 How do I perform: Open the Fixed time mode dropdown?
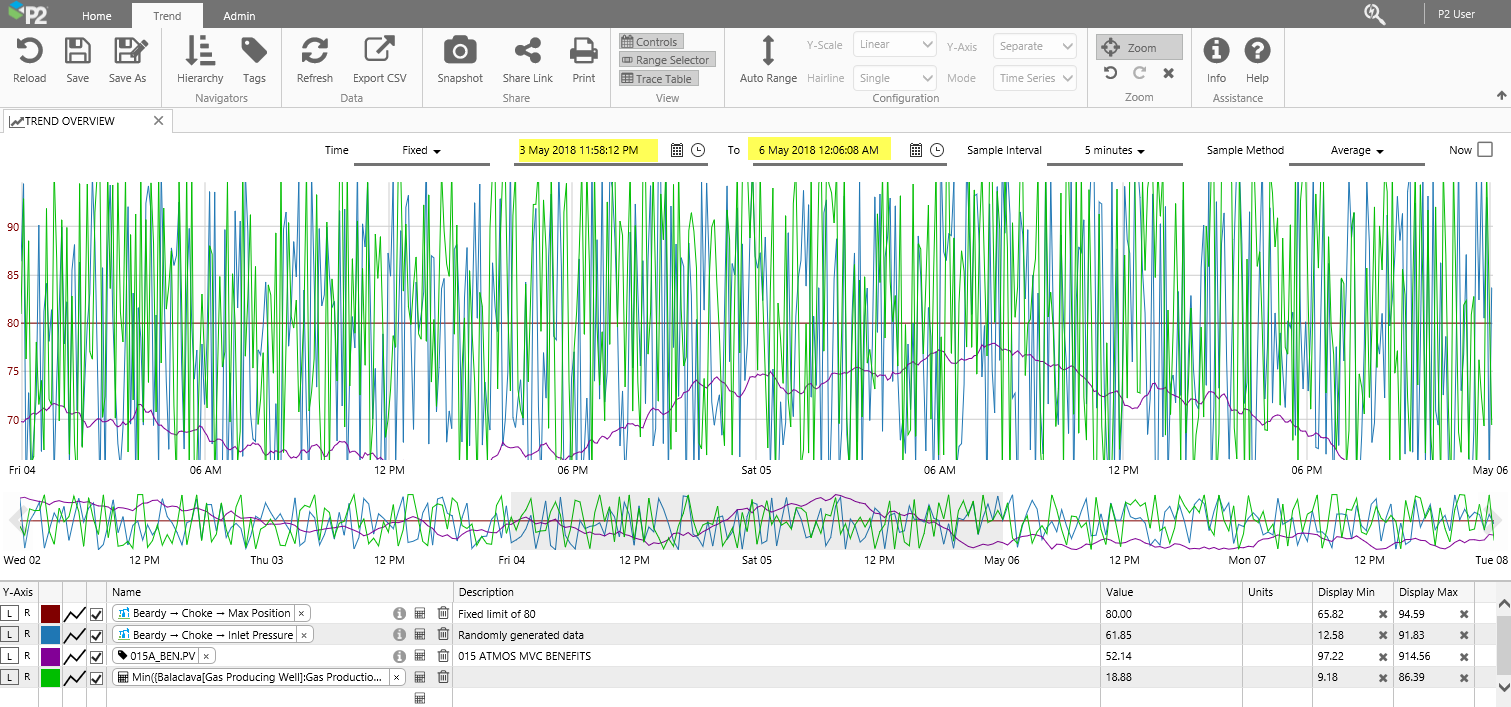421,151
